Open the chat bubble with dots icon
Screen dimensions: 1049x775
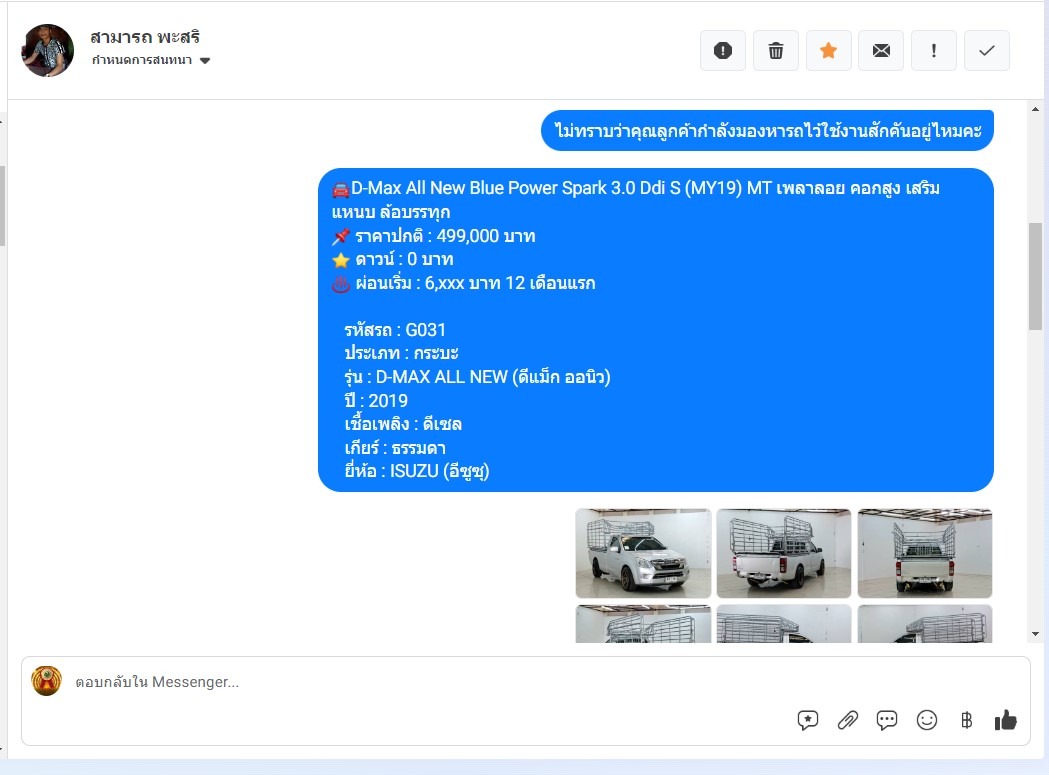tap(887, 720)
